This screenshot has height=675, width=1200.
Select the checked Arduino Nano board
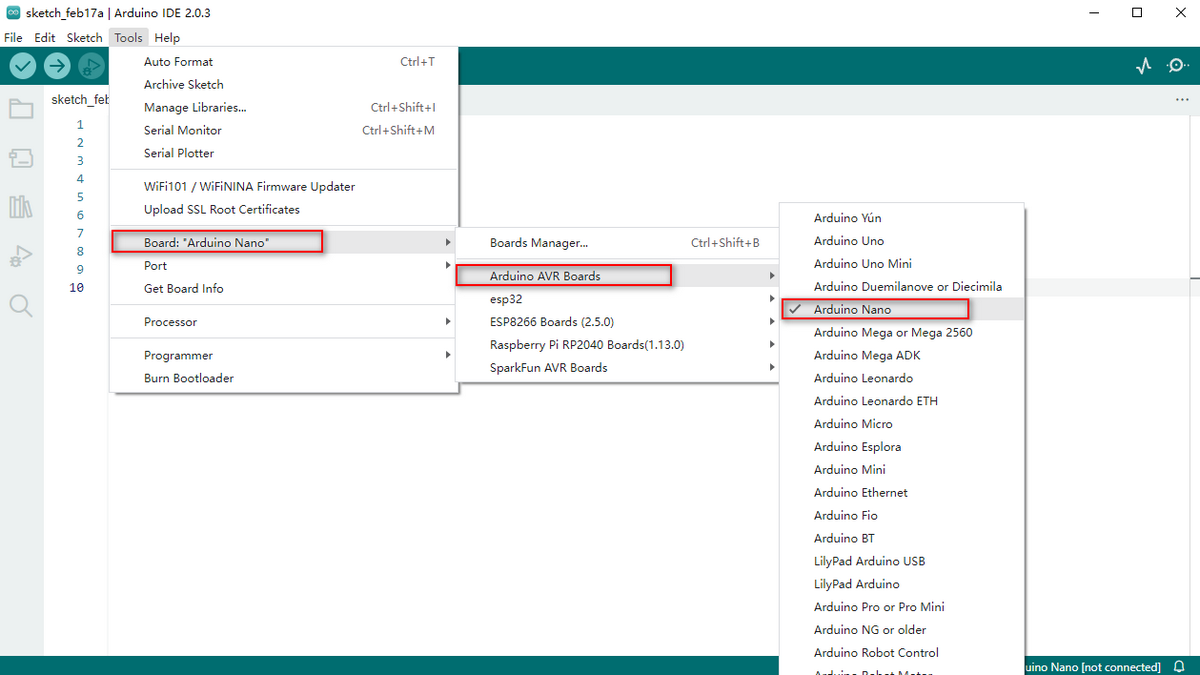click(902, 309)
